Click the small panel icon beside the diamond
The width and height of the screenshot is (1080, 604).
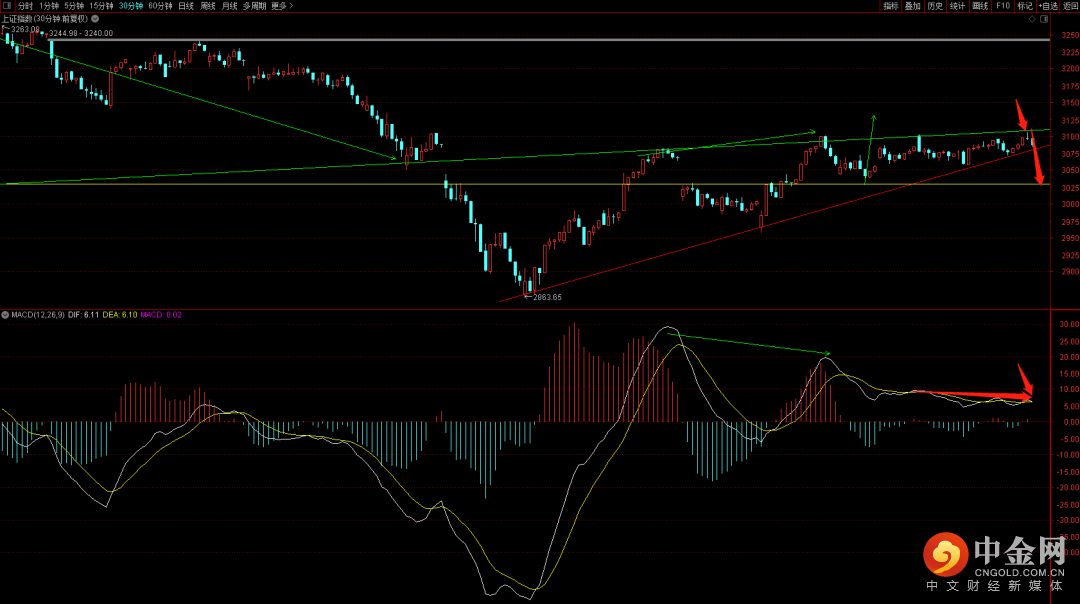(x=1044, y=18)
